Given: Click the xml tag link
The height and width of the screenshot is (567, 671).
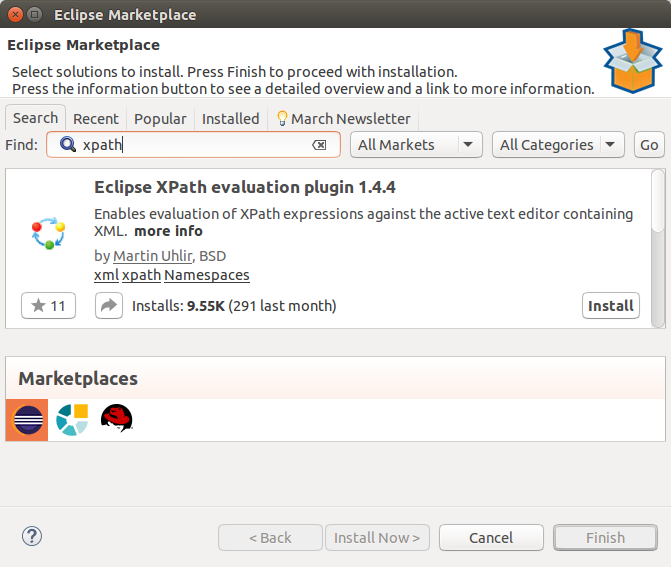Looking at the screenshot, I should point(106,275).
